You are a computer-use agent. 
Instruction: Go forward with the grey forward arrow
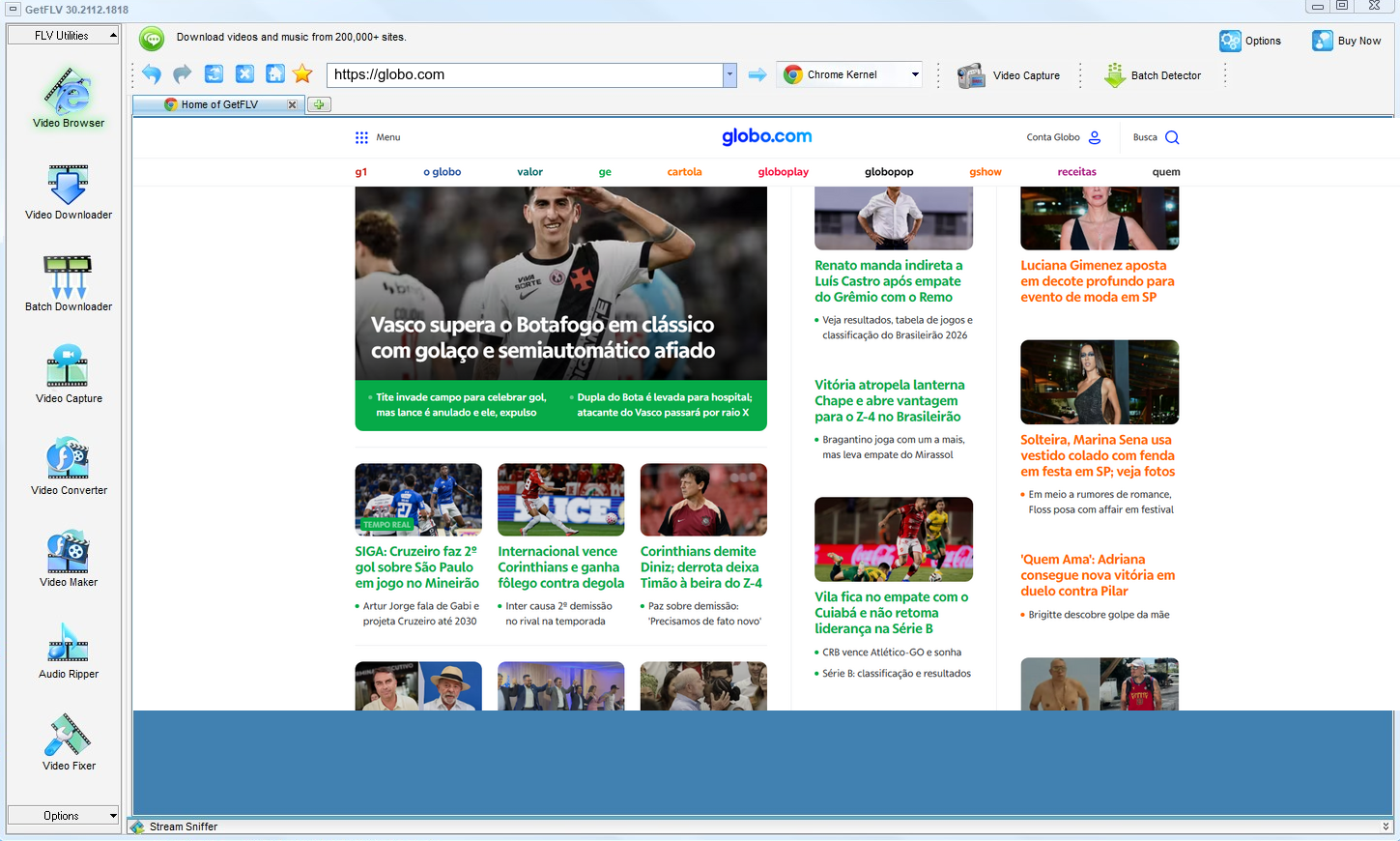click(x=183, y=74)
